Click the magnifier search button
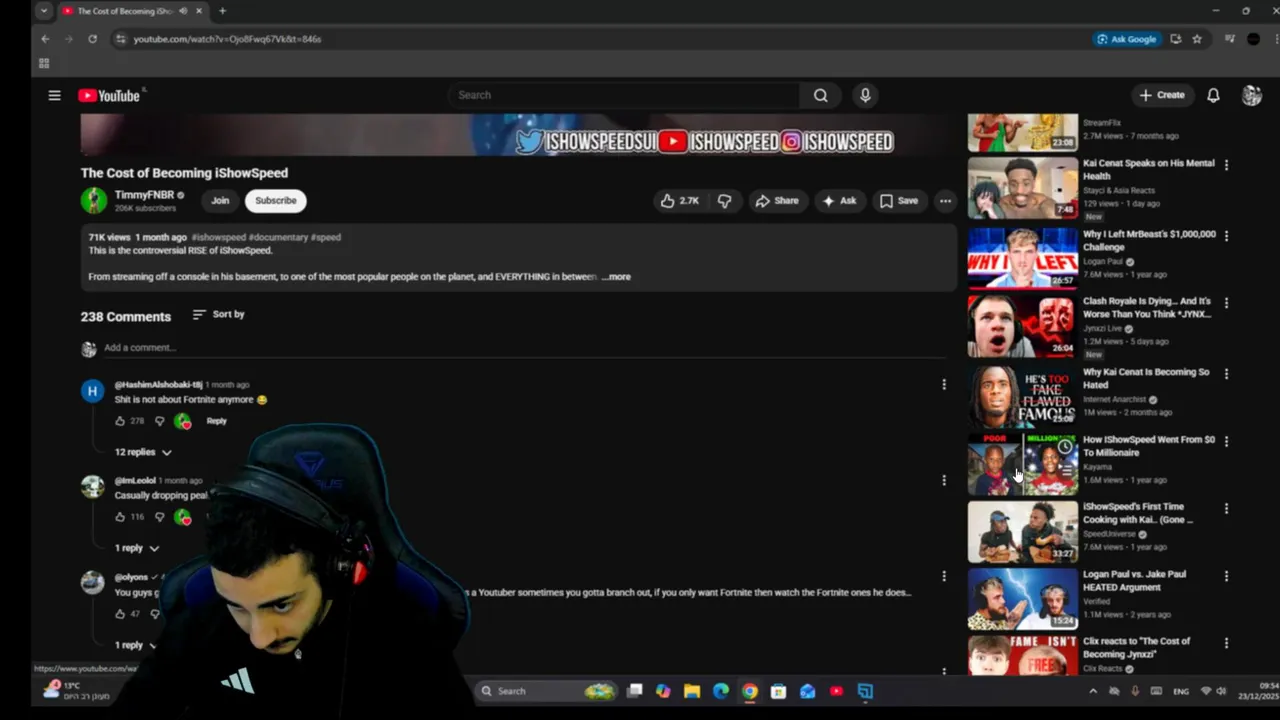The image size is (1280, 720). 820,95
